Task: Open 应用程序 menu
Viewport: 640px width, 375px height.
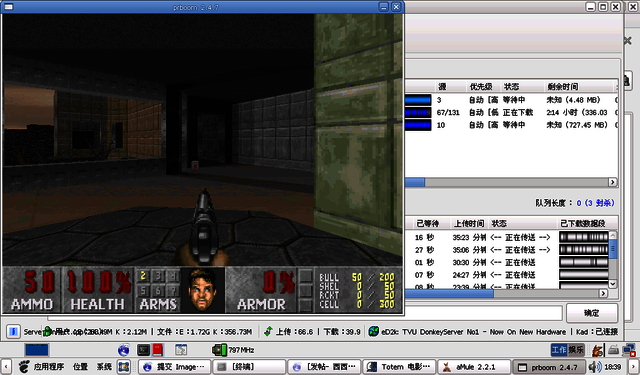Action: click(x=49, y=366)
